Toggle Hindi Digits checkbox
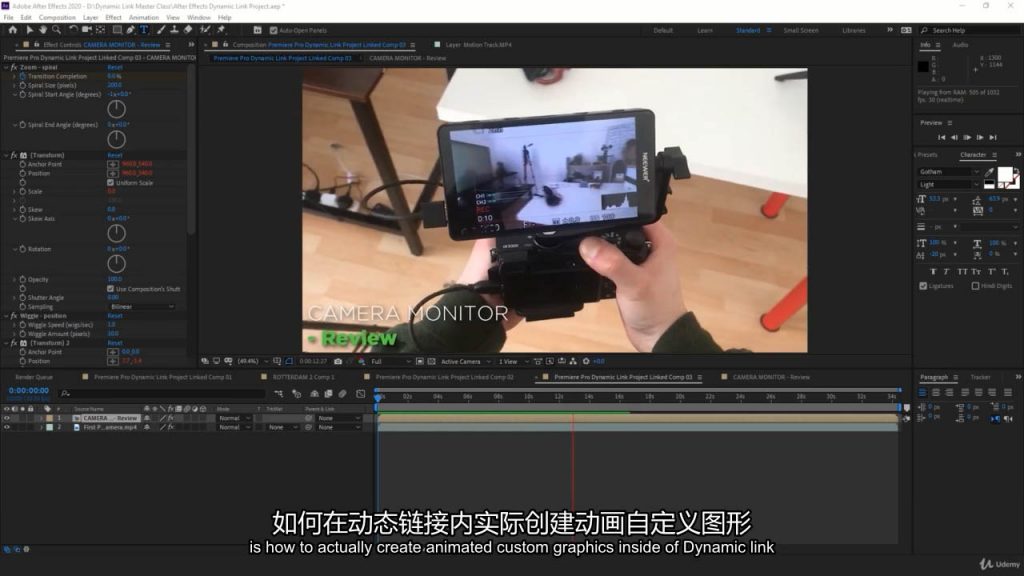 coord(975,286)
